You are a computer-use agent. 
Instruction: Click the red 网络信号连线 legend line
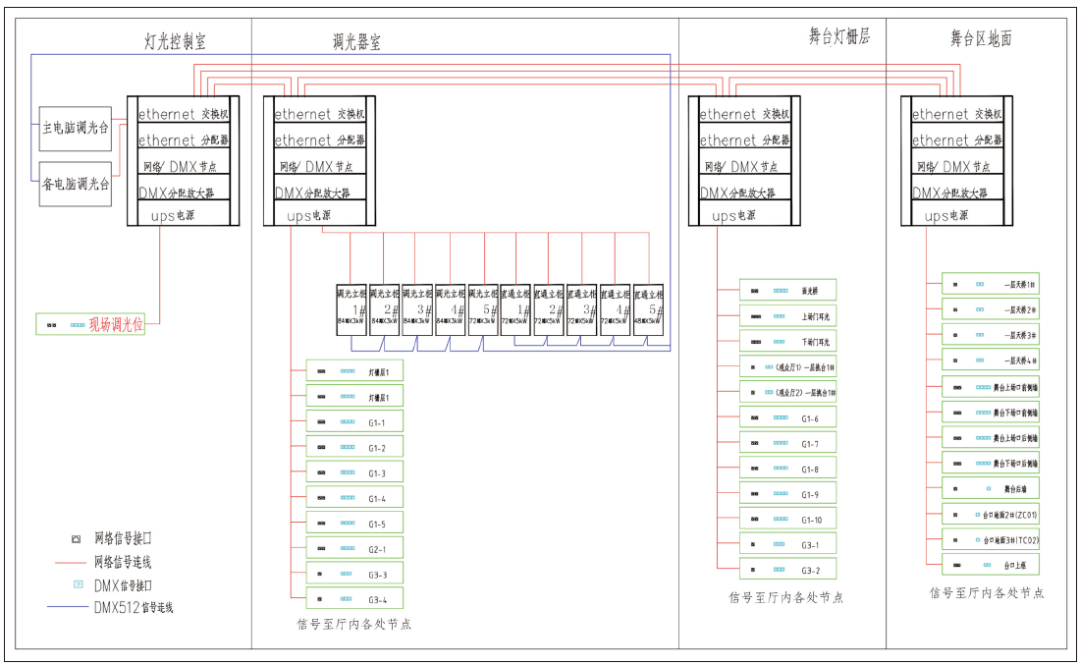click(70, 563)
